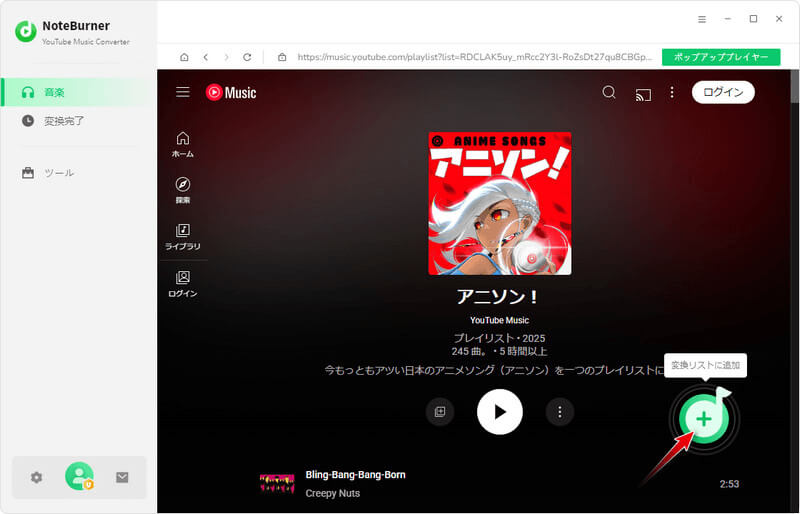800x514 pixels.
Task: Open the user account avatar icon
Action: click(x=79, y=476)
